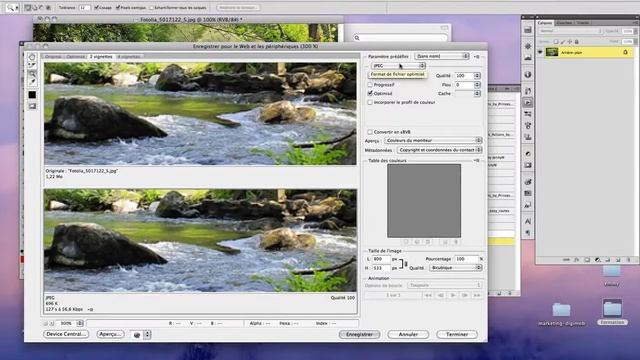
Task: Click the layer style fx icon
Action: pyautogui.click(x=577, y=260)
